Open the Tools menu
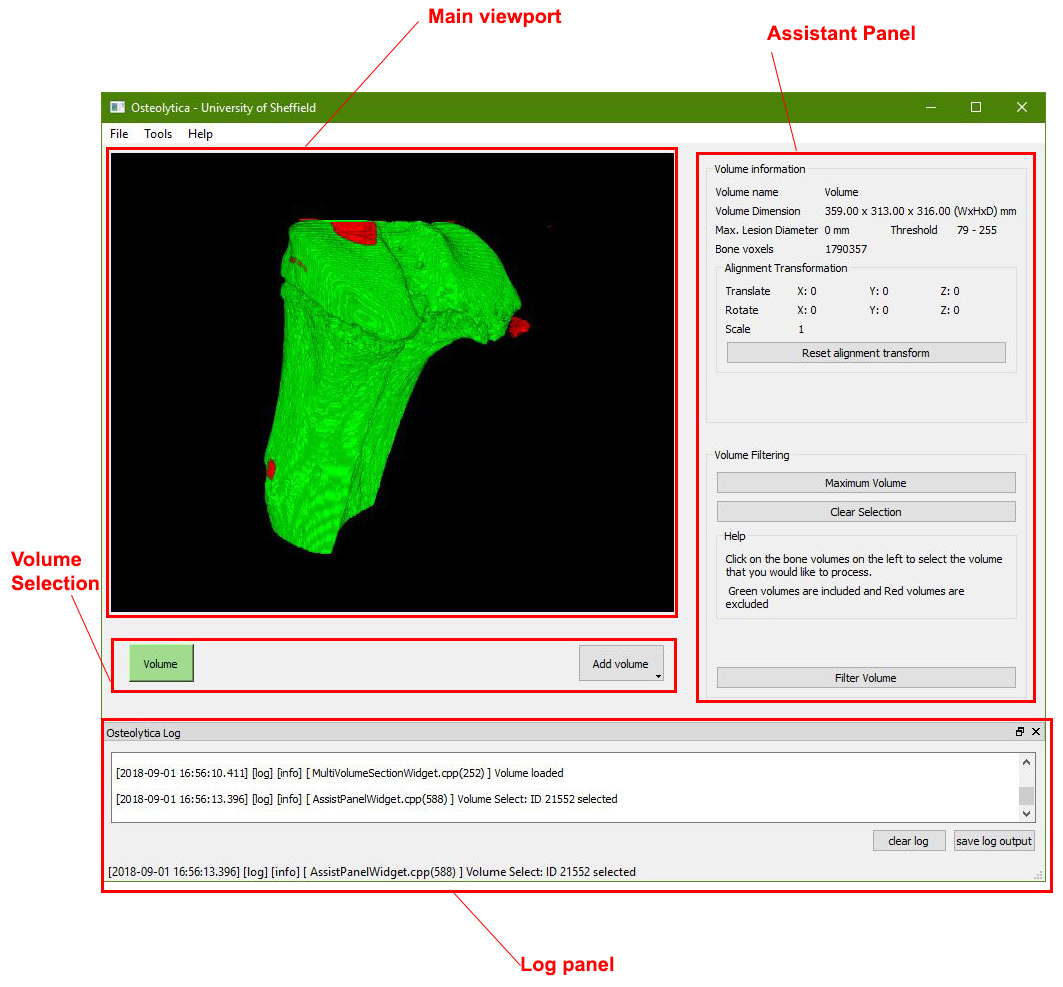 tap(158, 134)
